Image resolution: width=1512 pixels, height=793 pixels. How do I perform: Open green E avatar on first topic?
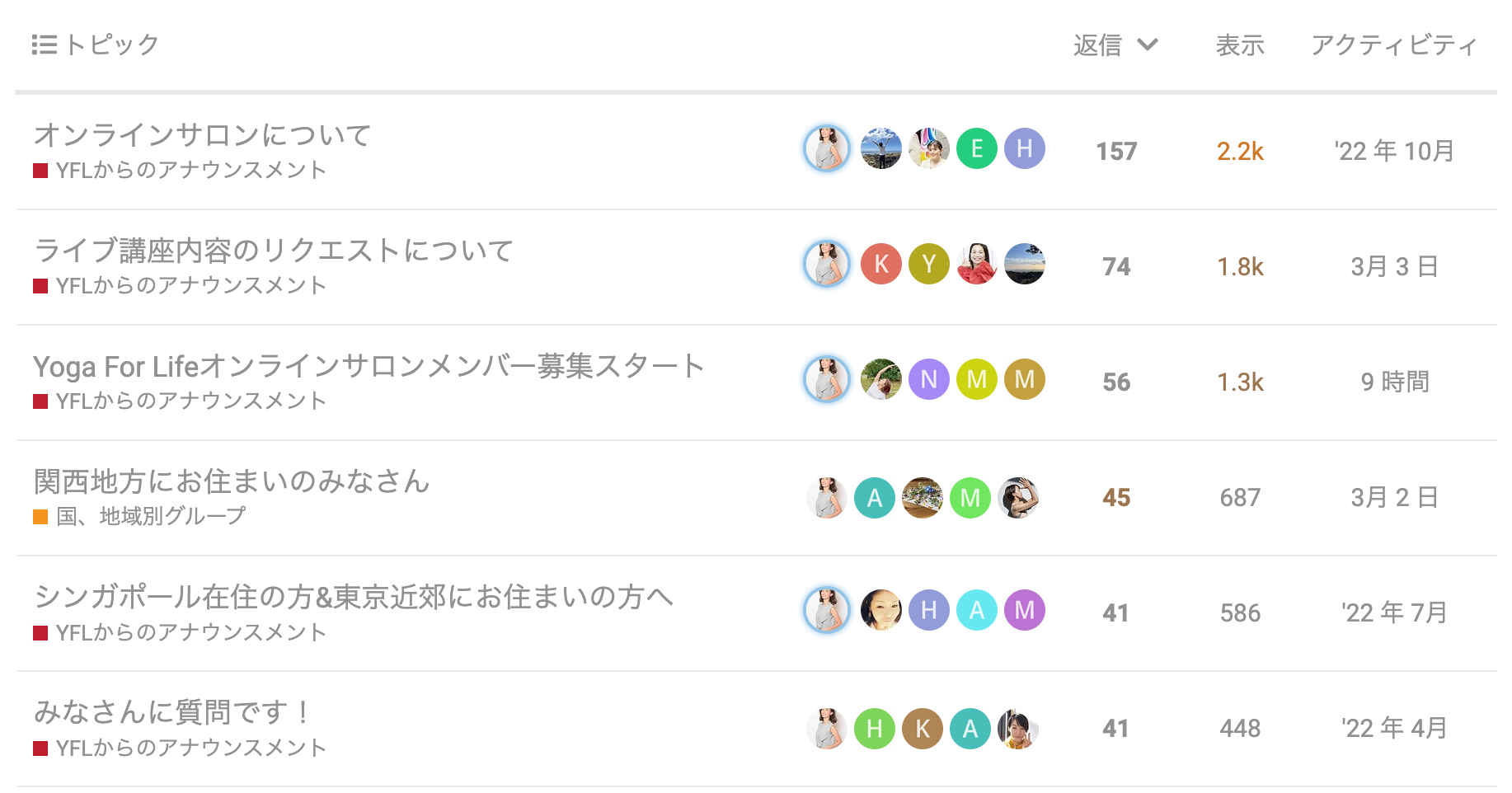pyautogui.click(x=976, y=149)
